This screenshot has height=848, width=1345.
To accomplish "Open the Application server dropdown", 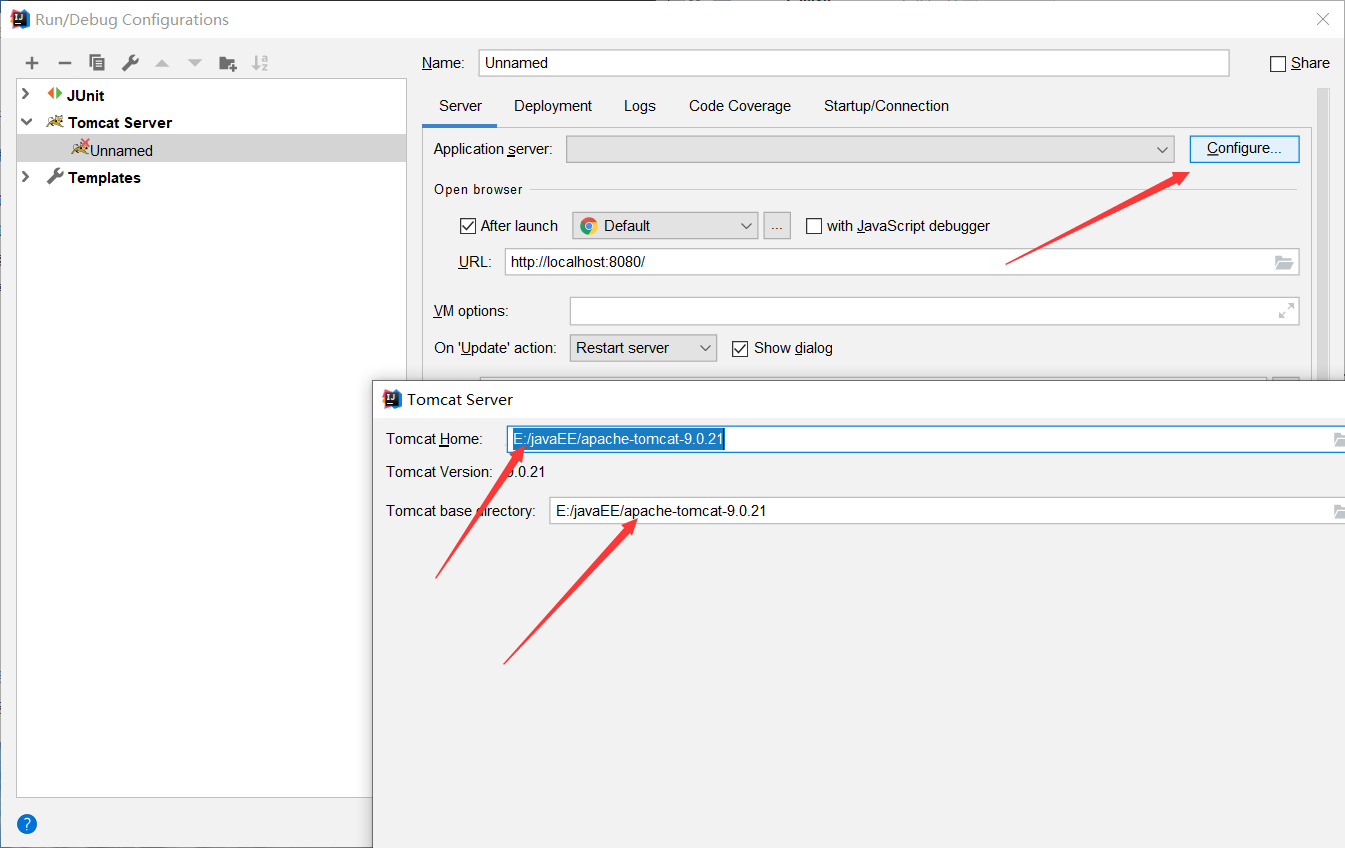I will (x=871, y=149).
